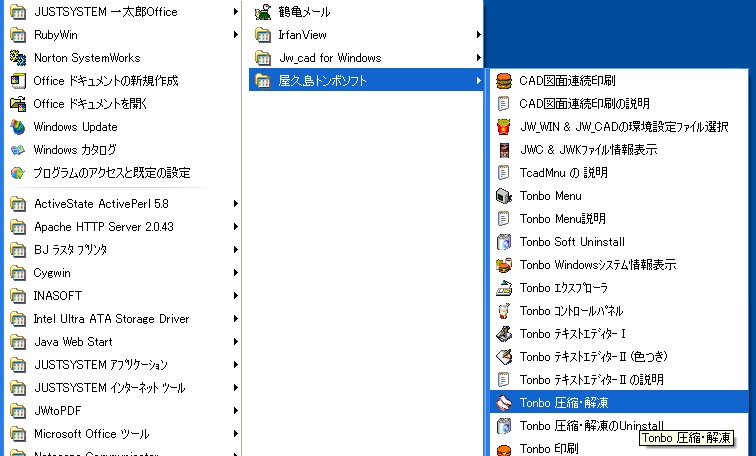Select the Tonbo 圧縮・解凍のUninstall label
The height and width of the screenshot is (456, 756).
point(592,426)
